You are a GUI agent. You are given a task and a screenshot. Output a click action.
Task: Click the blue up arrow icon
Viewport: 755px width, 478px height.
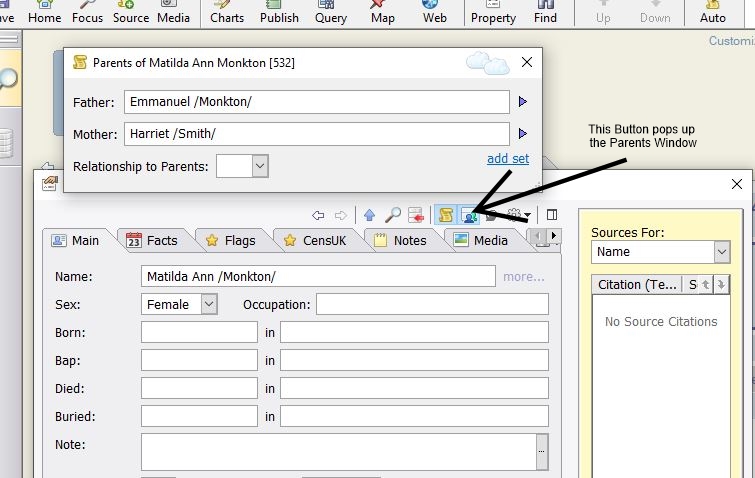click(369, 215)
